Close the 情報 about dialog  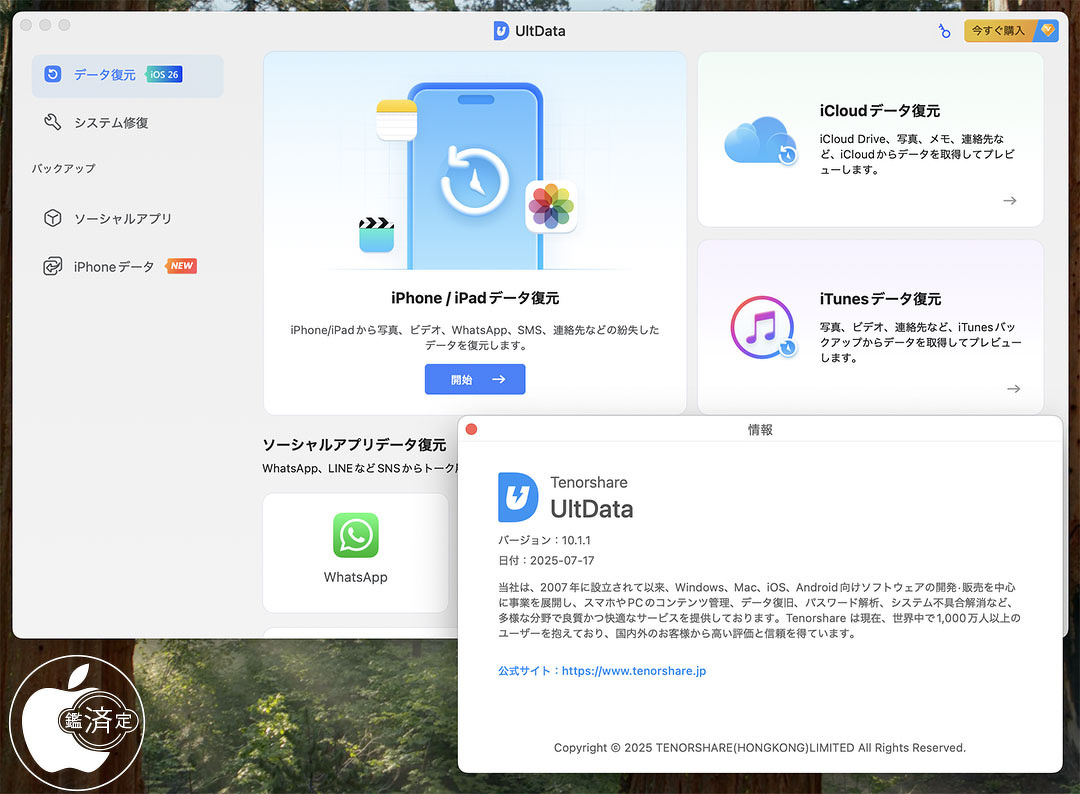471,429
